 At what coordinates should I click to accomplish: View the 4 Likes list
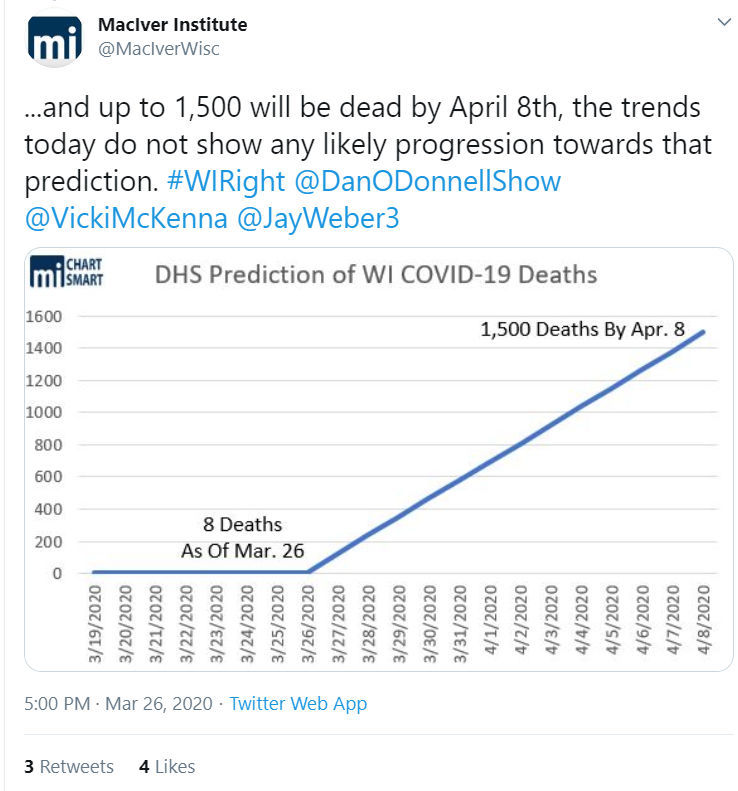point(167,766)
